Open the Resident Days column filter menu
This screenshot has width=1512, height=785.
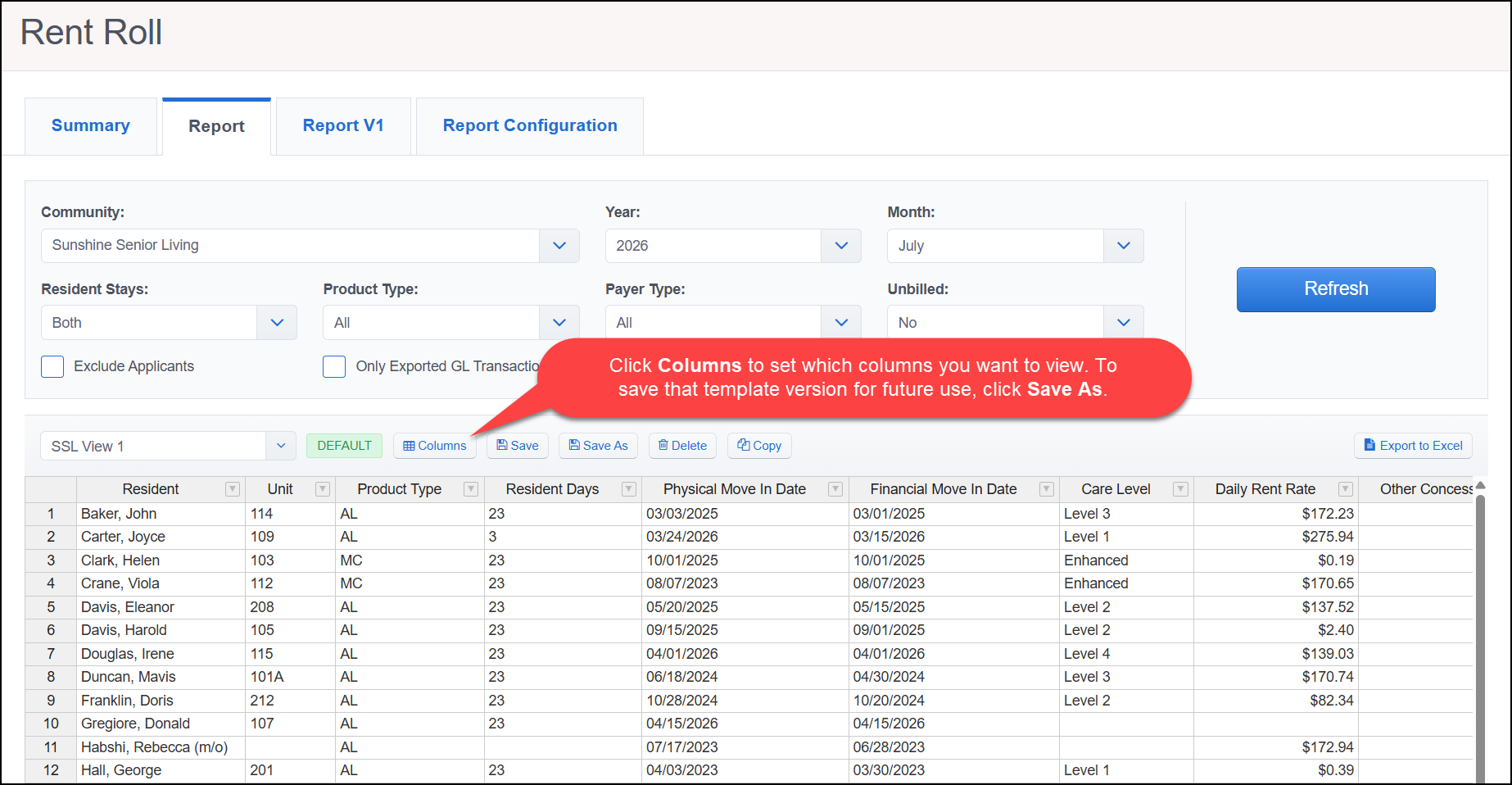(x=629, y=489)
